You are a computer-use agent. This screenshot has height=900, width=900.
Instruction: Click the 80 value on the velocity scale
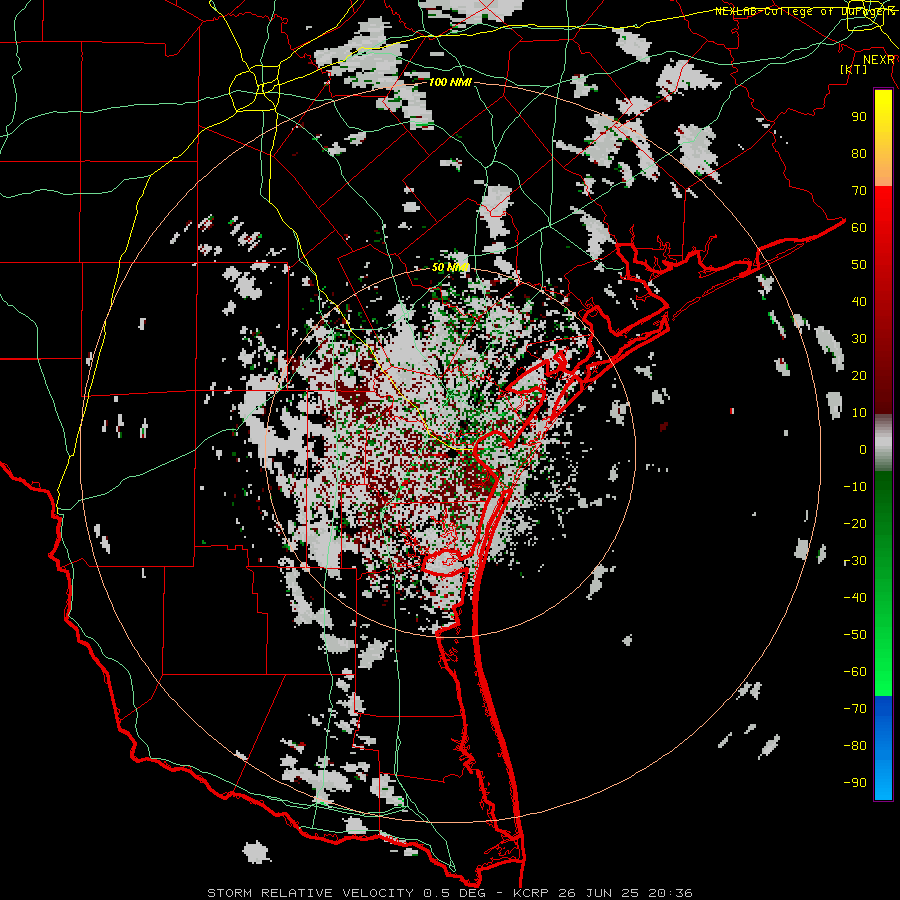(x=859, y=154)
